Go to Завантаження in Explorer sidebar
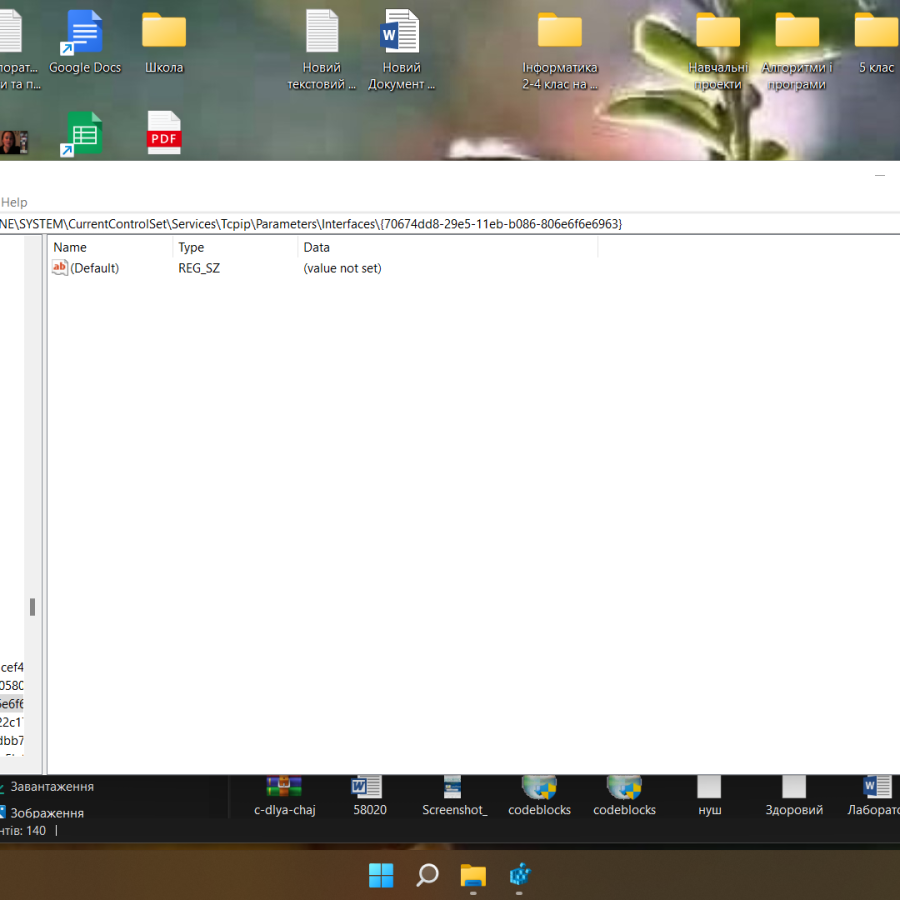 [x=52, y=787]
